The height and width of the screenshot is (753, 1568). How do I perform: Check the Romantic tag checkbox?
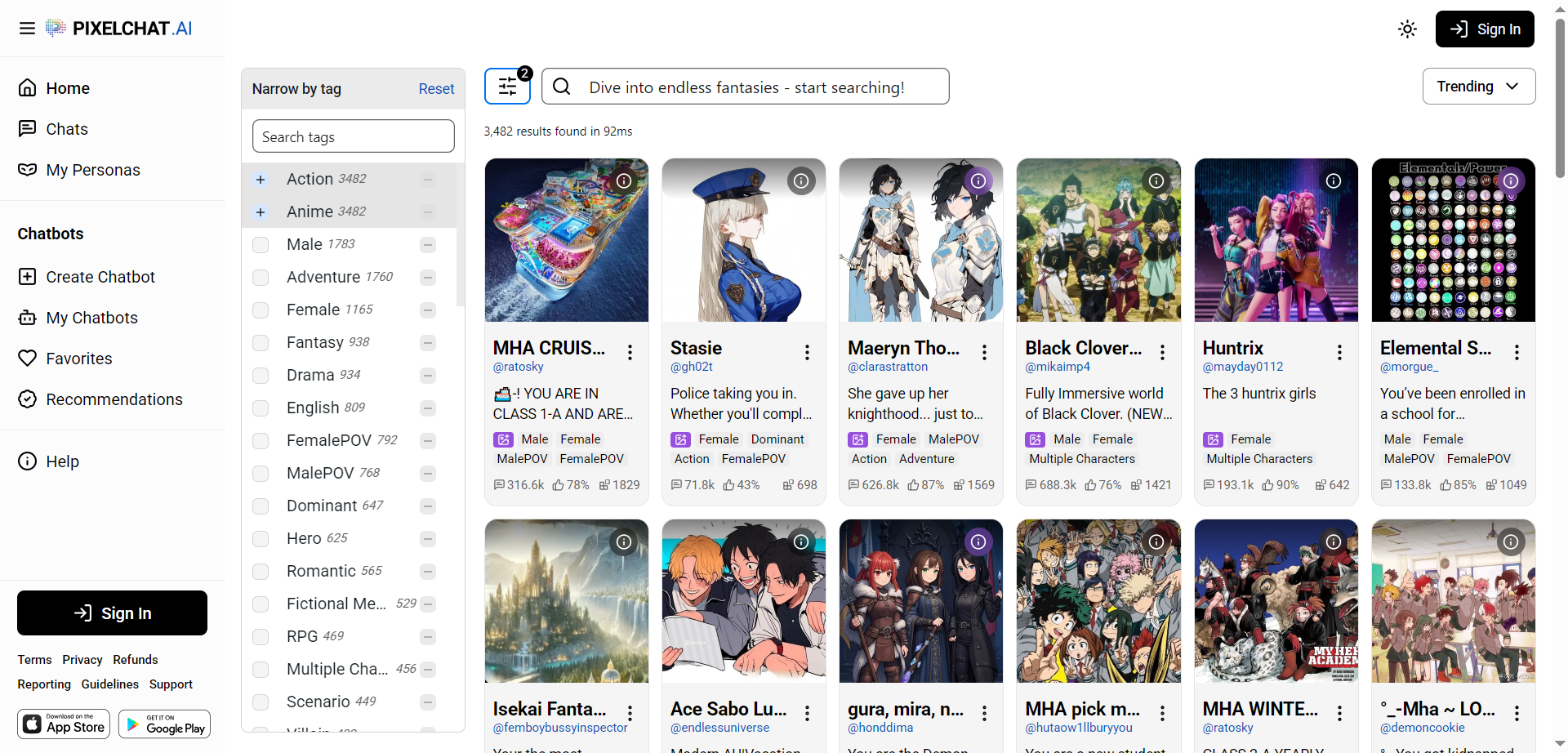click(x=261, y=572)
